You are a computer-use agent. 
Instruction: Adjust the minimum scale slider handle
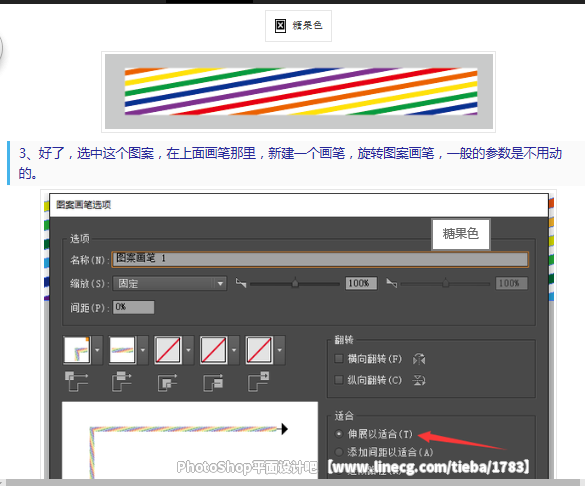point(295,283)
